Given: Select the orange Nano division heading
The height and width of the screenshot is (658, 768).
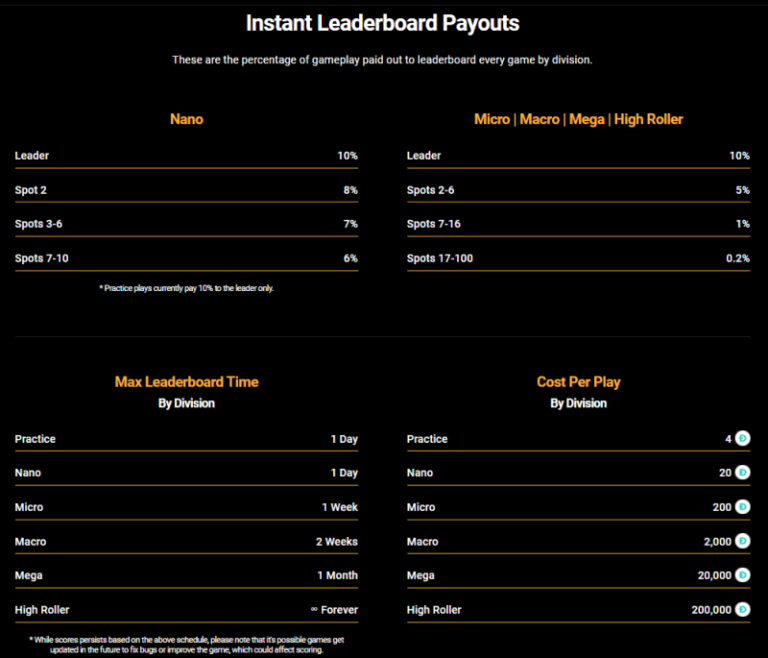Looking at the screenshot, I should pyautogui.click(x=186, y=119).
